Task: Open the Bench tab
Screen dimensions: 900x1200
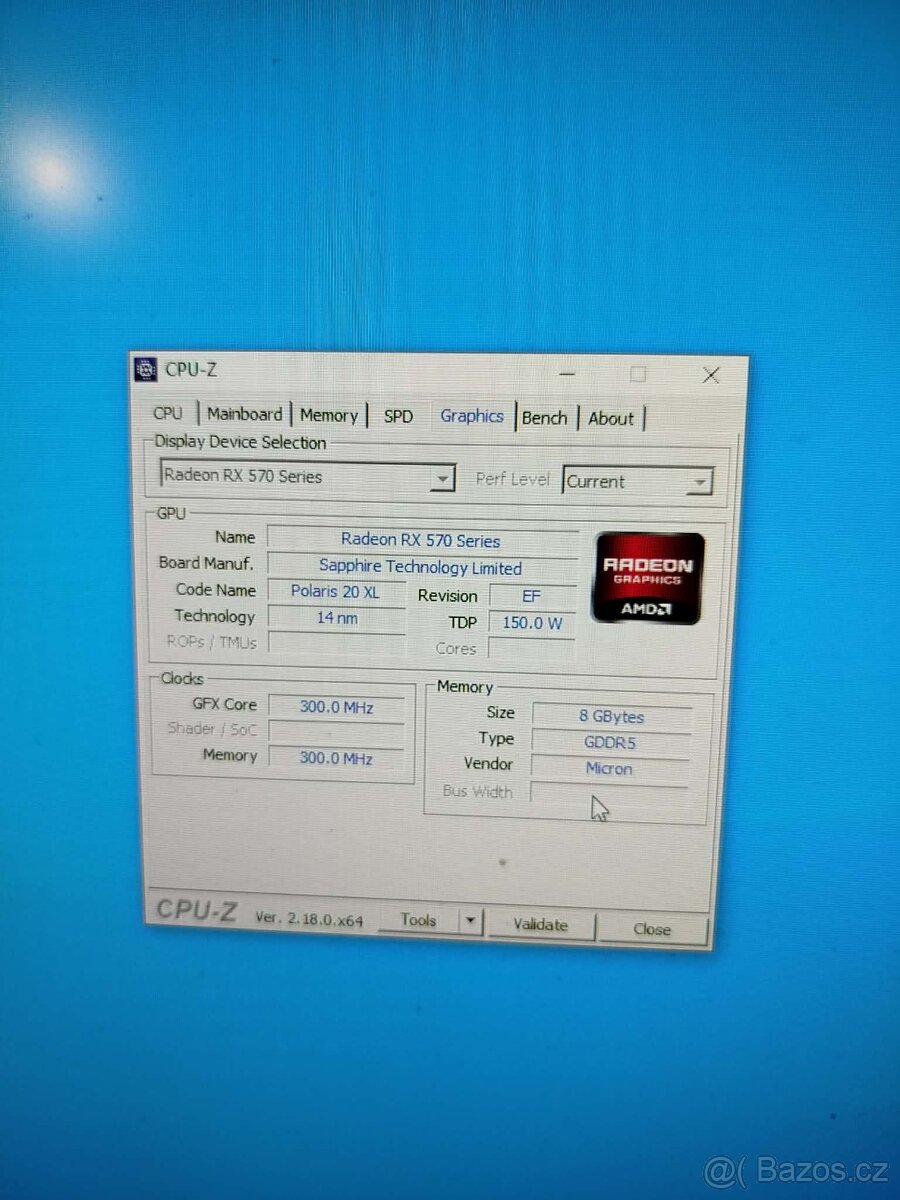Action: [x=545, y=417]
